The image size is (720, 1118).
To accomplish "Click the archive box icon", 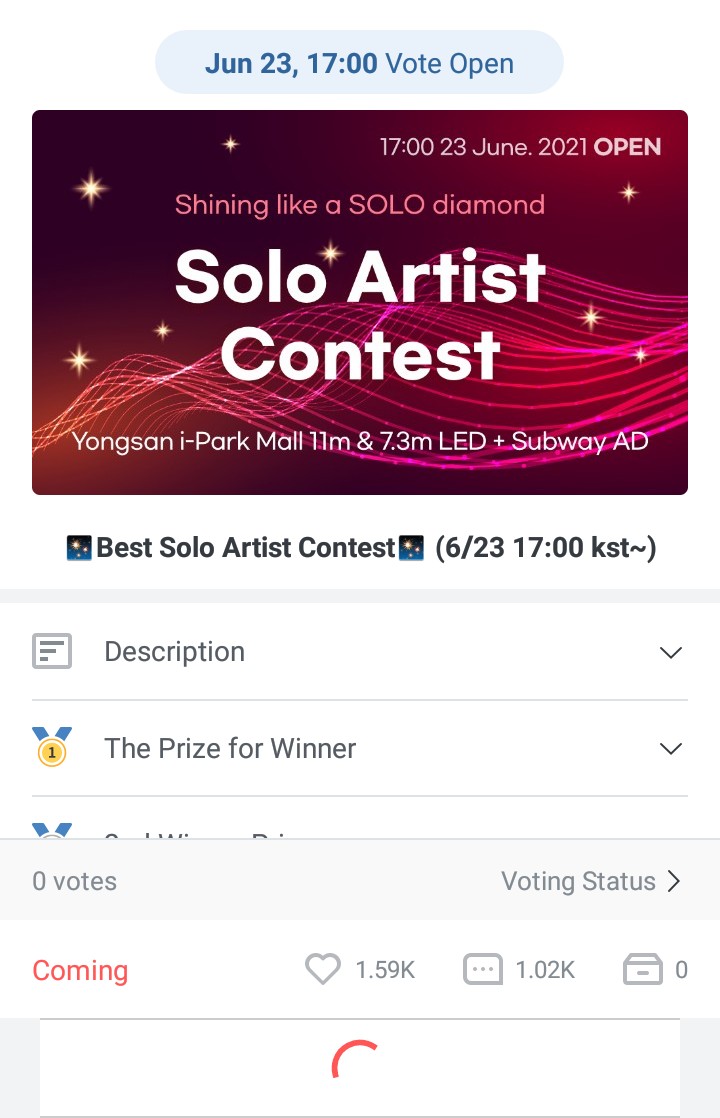I will 643,969.
